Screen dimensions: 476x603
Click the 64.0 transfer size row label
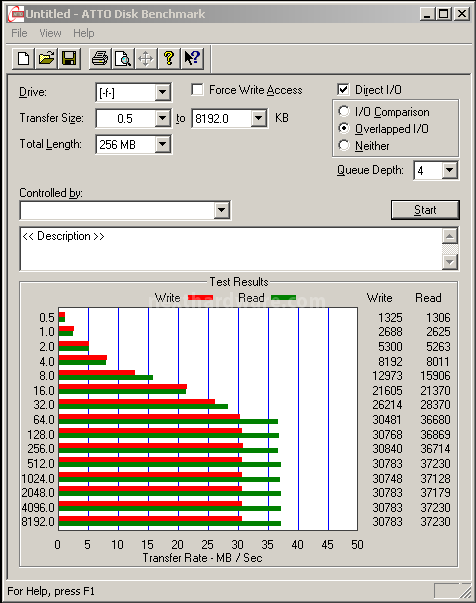point(44,420)
